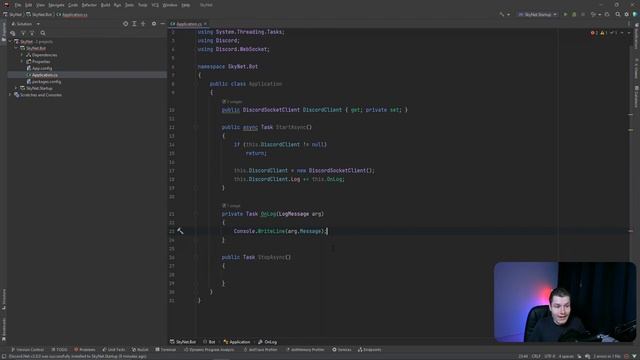Open the Help menu
Screen dimensions: 640x360
tap(186, 5)
